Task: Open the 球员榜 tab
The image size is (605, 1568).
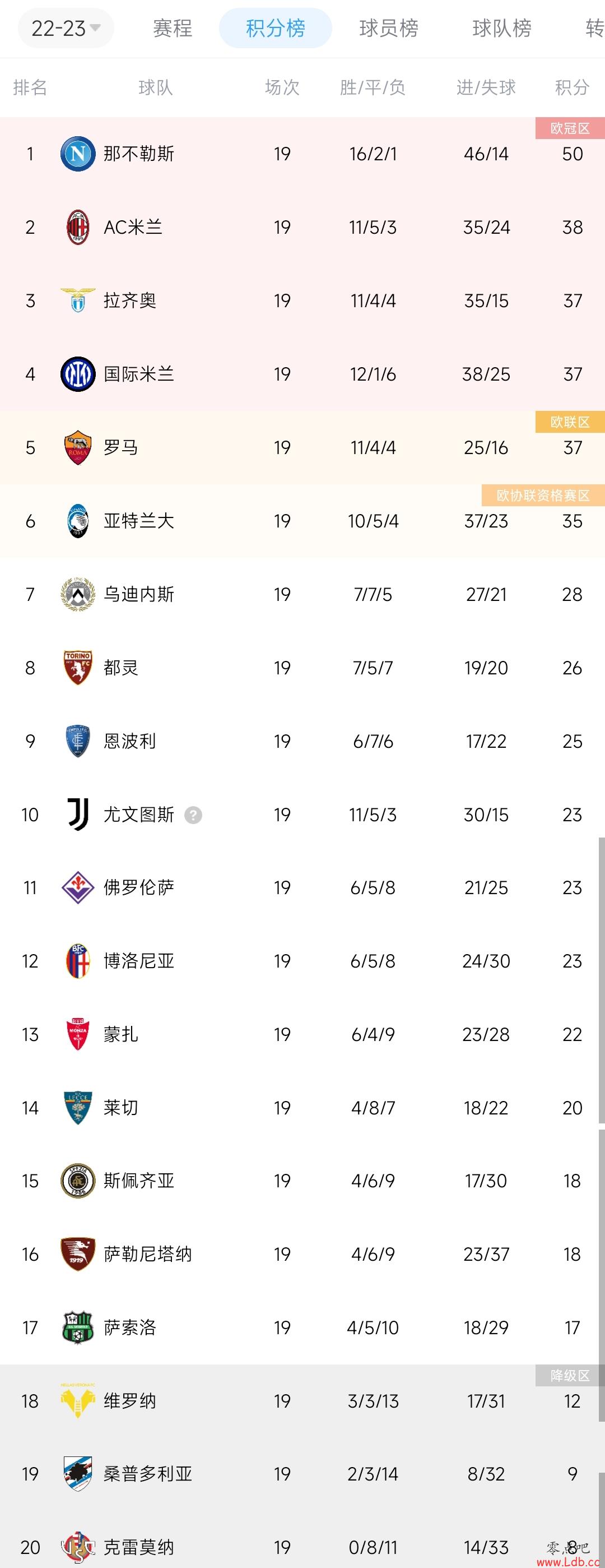Action: (389, 28)
